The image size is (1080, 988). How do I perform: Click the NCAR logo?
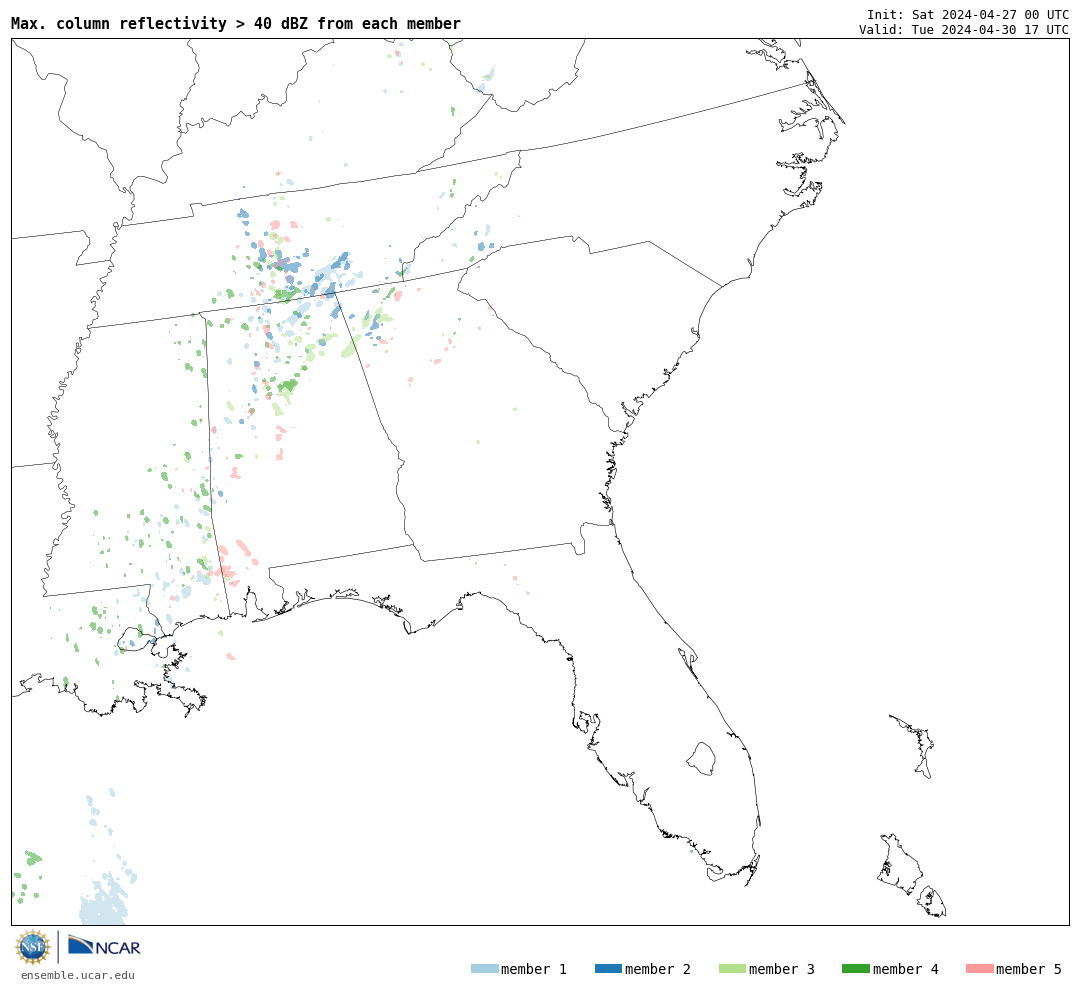104,946
